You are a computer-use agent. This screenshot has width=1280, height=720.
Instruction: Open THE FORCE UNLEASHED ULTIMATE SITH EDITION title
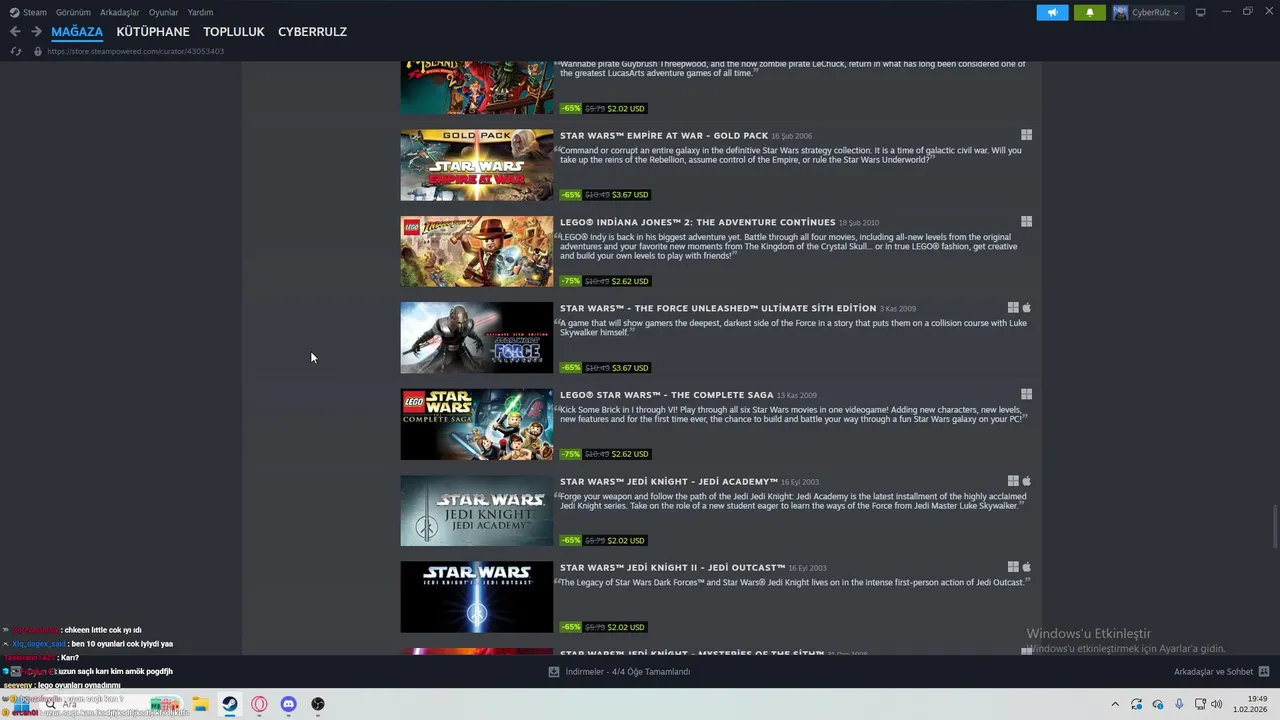(x=718, y=309)
